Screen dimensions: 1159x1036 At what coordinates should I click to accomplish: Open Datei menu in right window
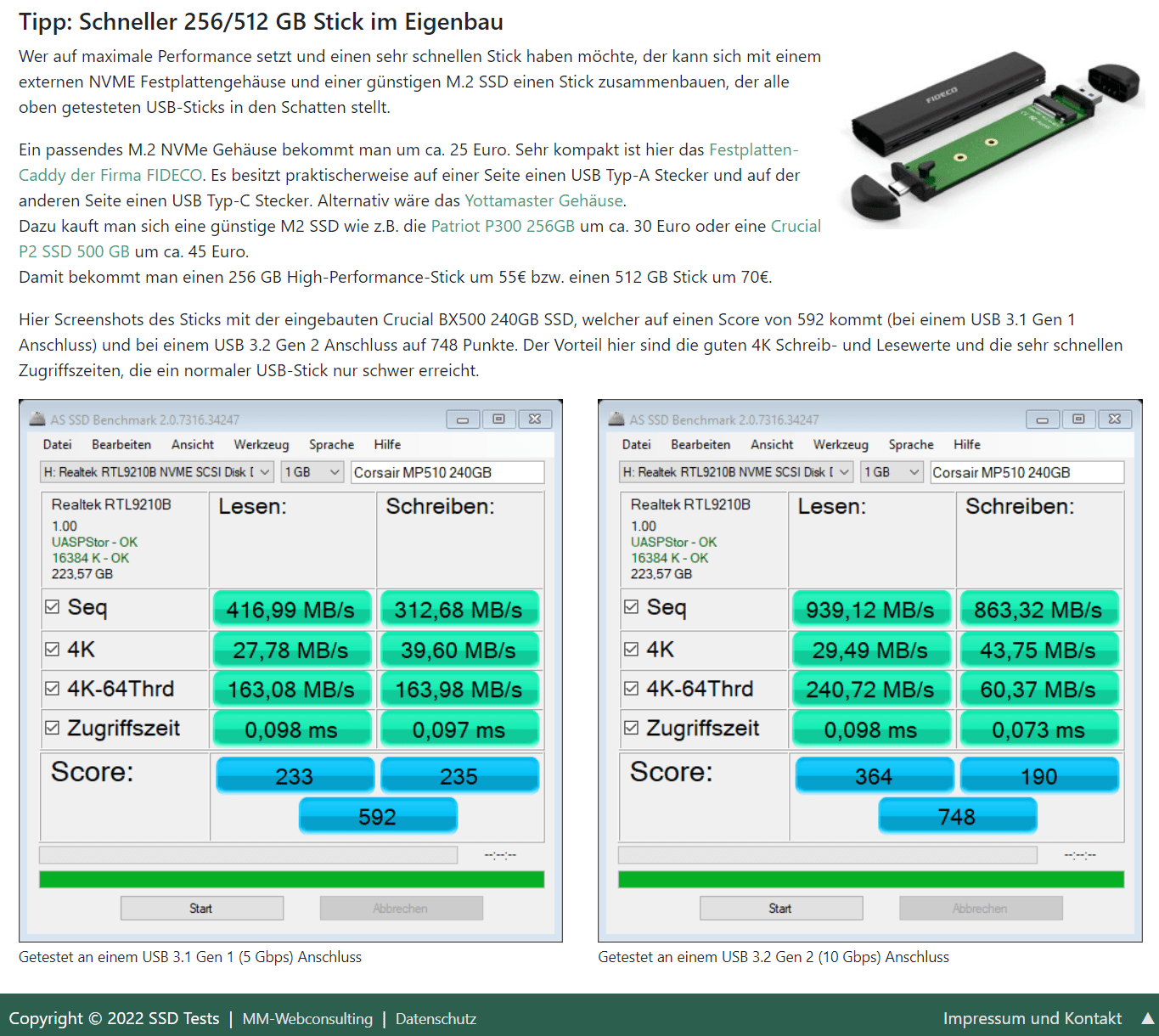[637, 444]
